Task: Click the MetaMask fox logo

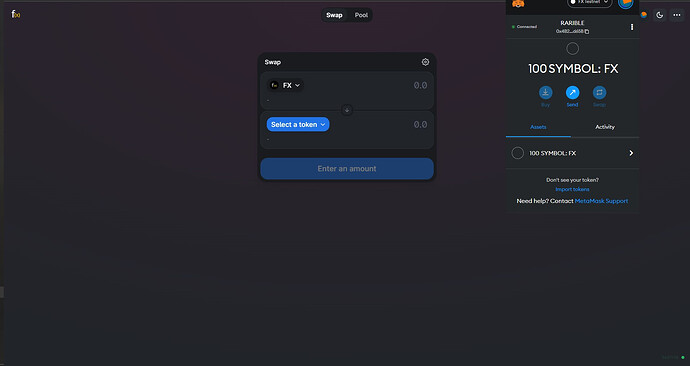Action: (x=518, y=4)
